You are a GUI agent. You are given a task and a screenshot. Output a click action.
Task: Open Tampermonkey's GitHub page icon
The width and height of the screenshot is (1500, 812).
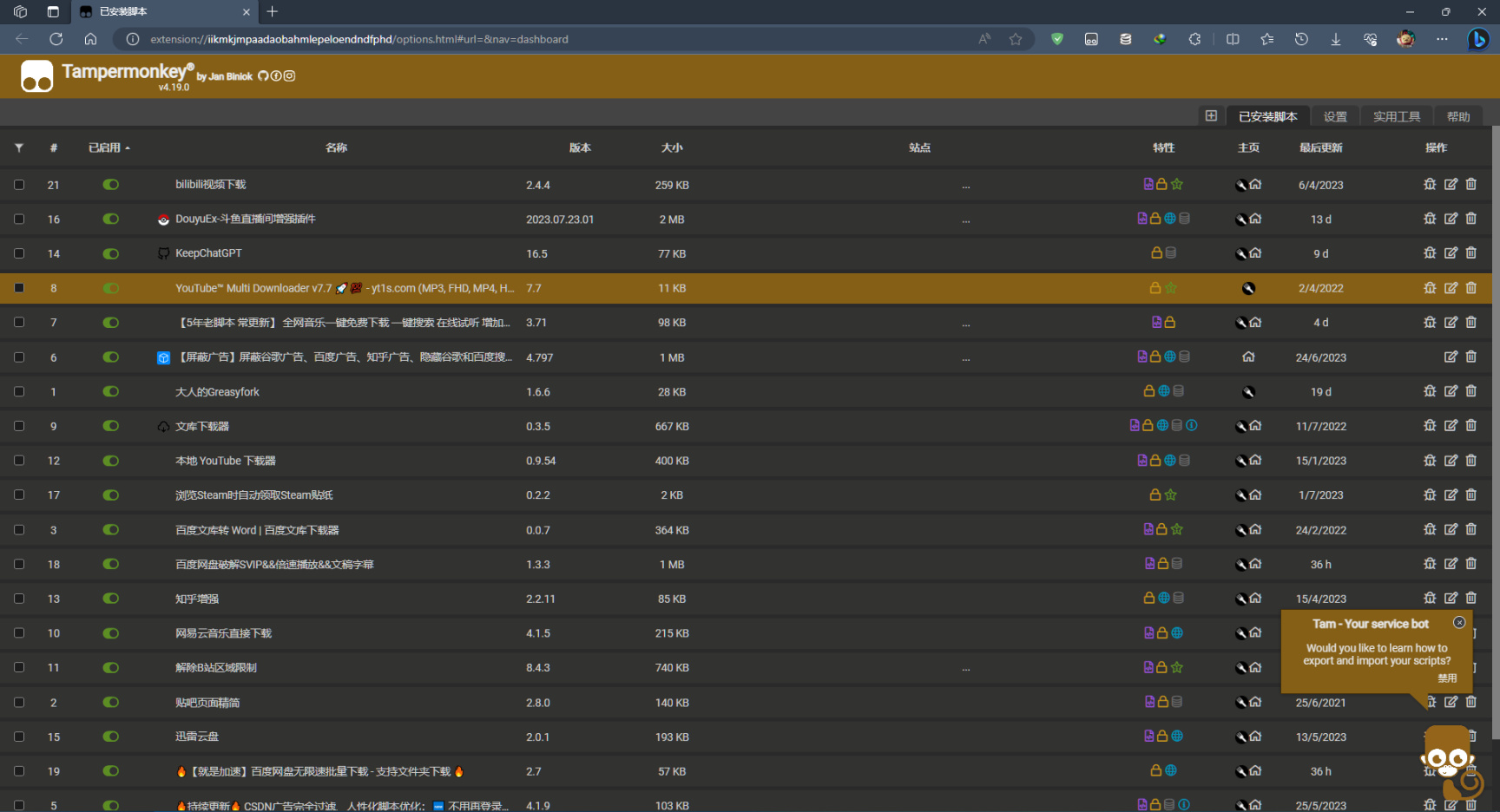263,76
